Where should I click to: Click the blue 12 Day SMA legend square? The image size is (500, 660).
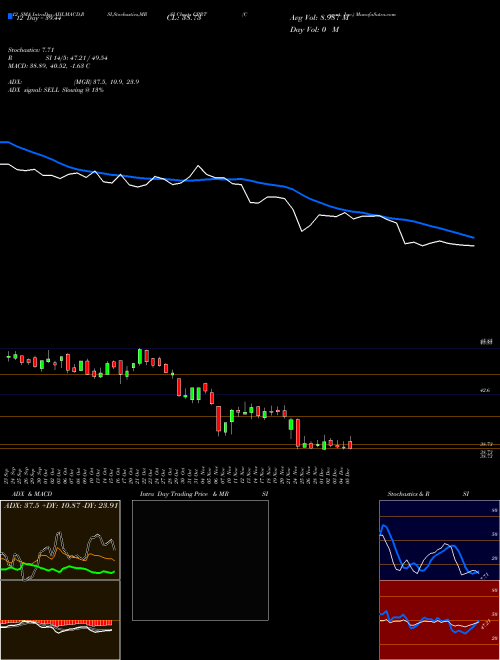tap(11, 16)
